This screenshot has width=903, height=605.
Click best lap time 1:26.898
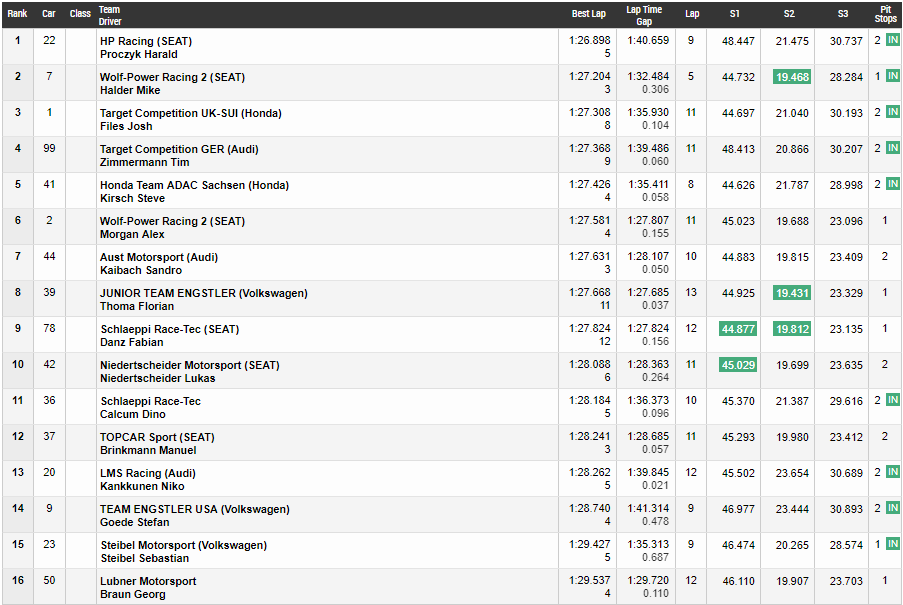[590, 40]
